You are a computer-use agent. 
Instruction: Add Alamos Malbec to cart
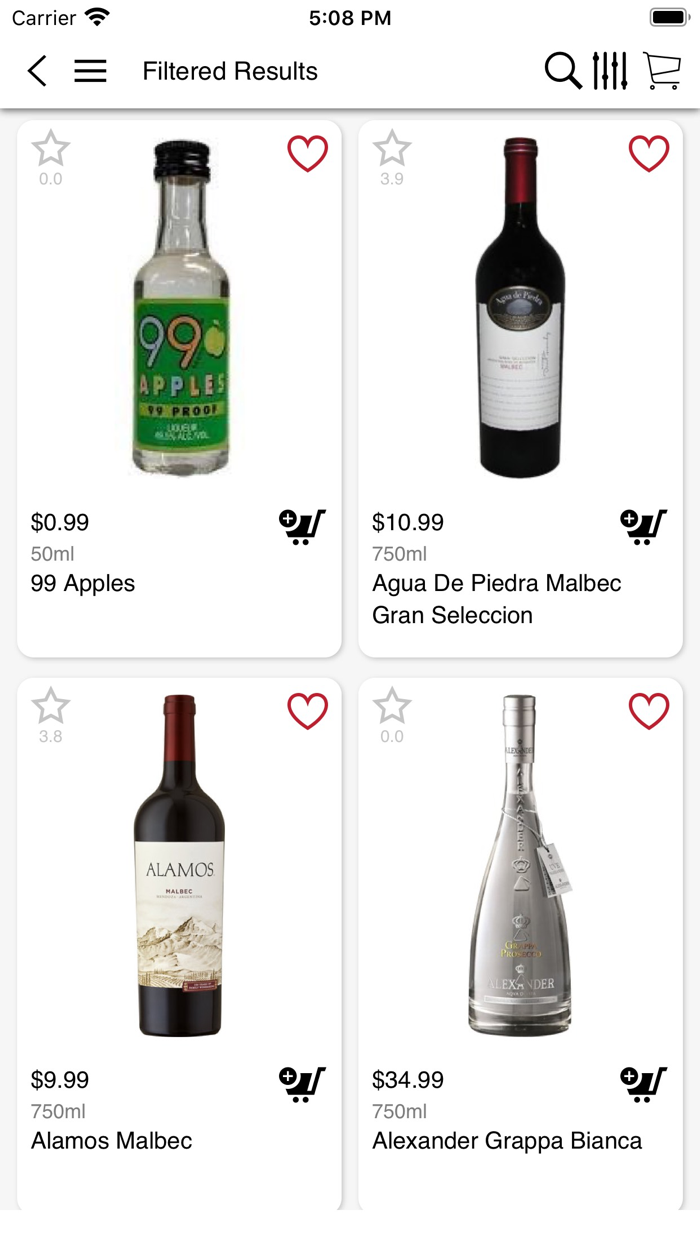[302, 1083]
